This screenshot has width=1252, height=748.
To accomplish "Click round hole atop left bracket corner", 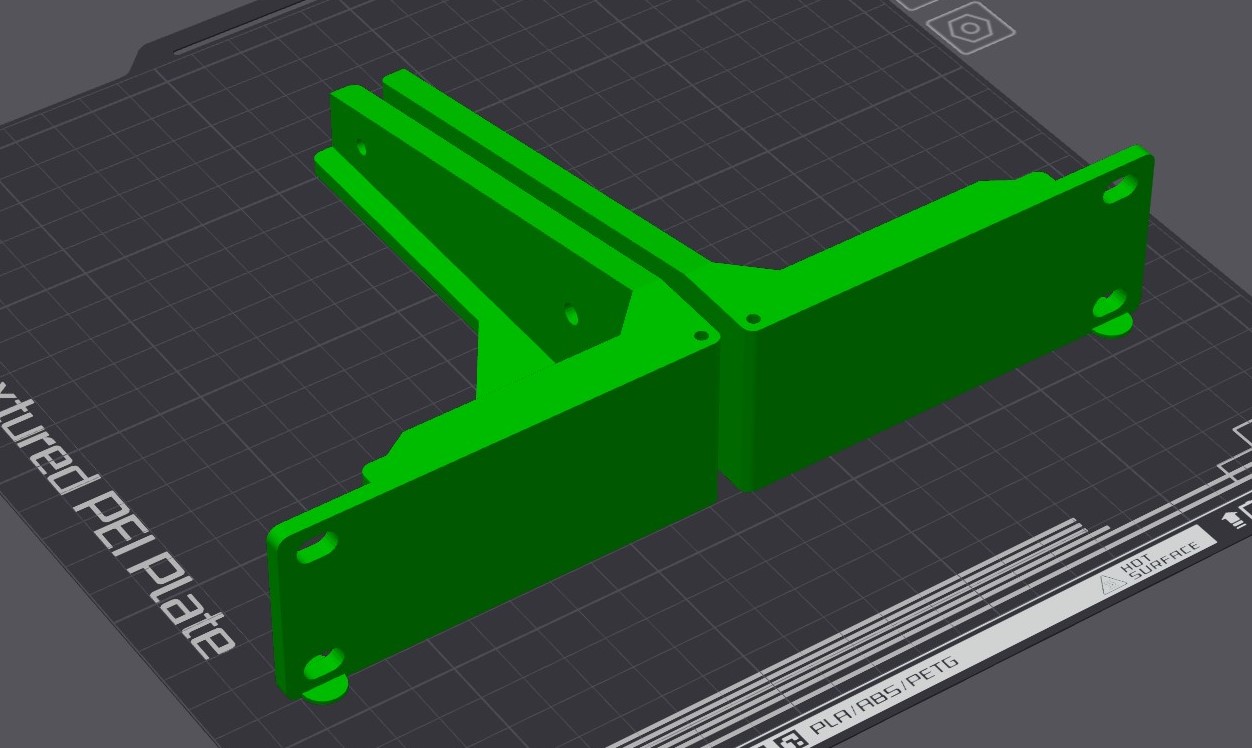I will 701,336.
